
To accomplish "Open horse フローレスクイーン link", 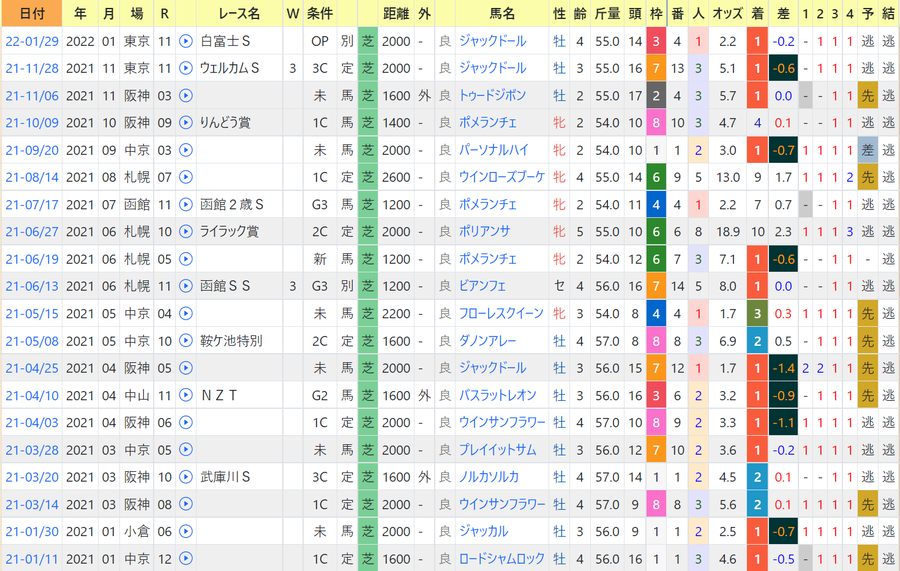I will coord(501,313).
